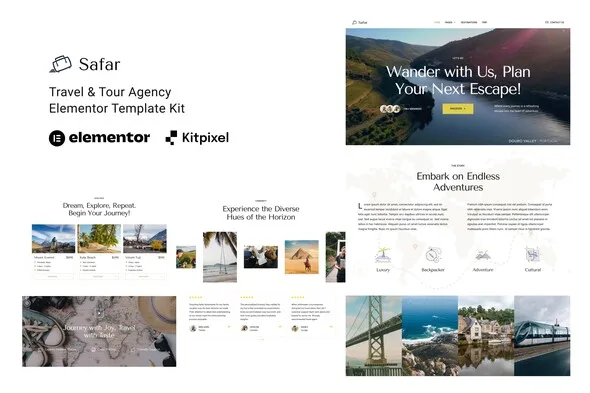Click the Elementor circular E logo

tap(57, 138)
